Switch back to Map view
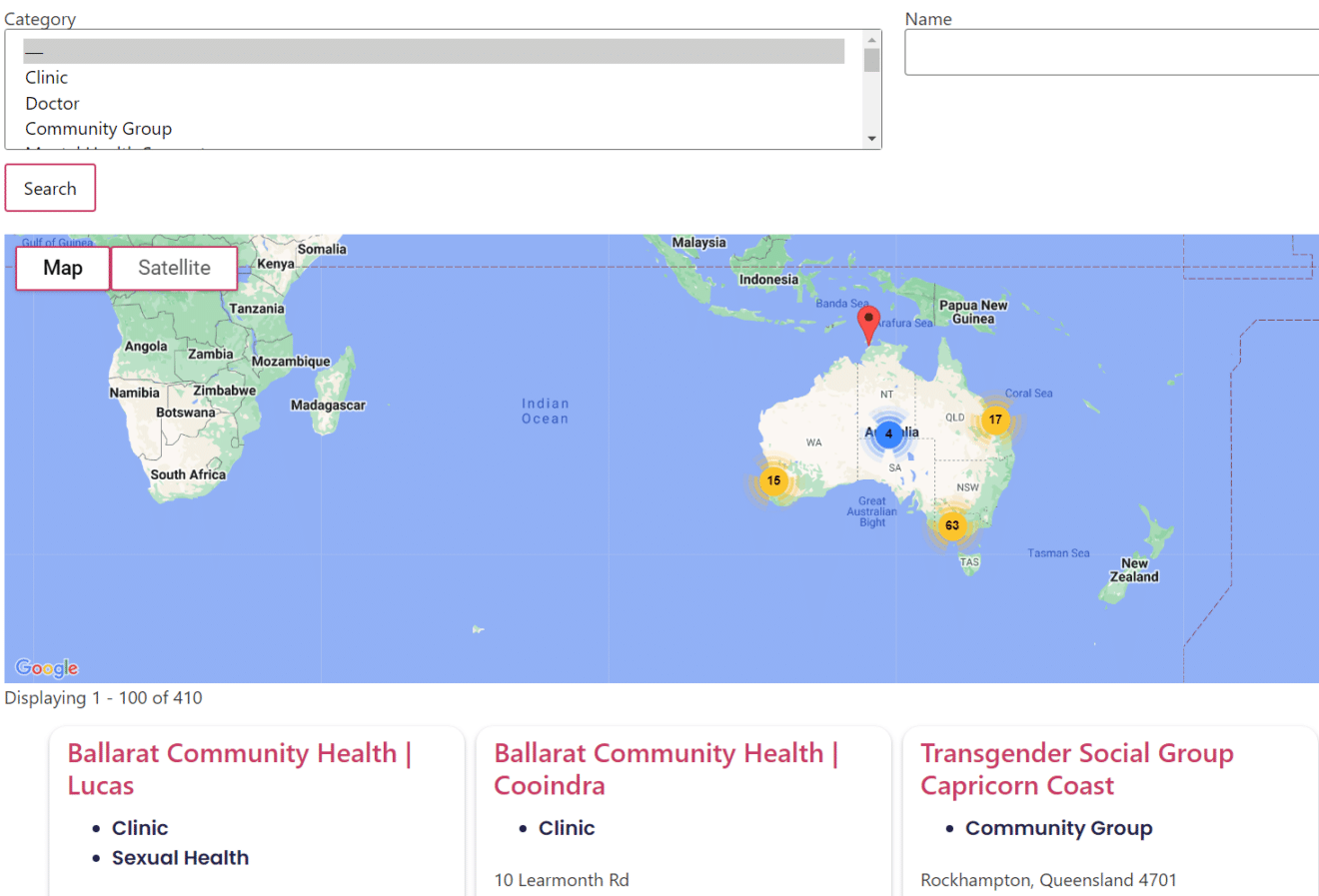Viewport: 1319px width, 896px height. point(62,267)
